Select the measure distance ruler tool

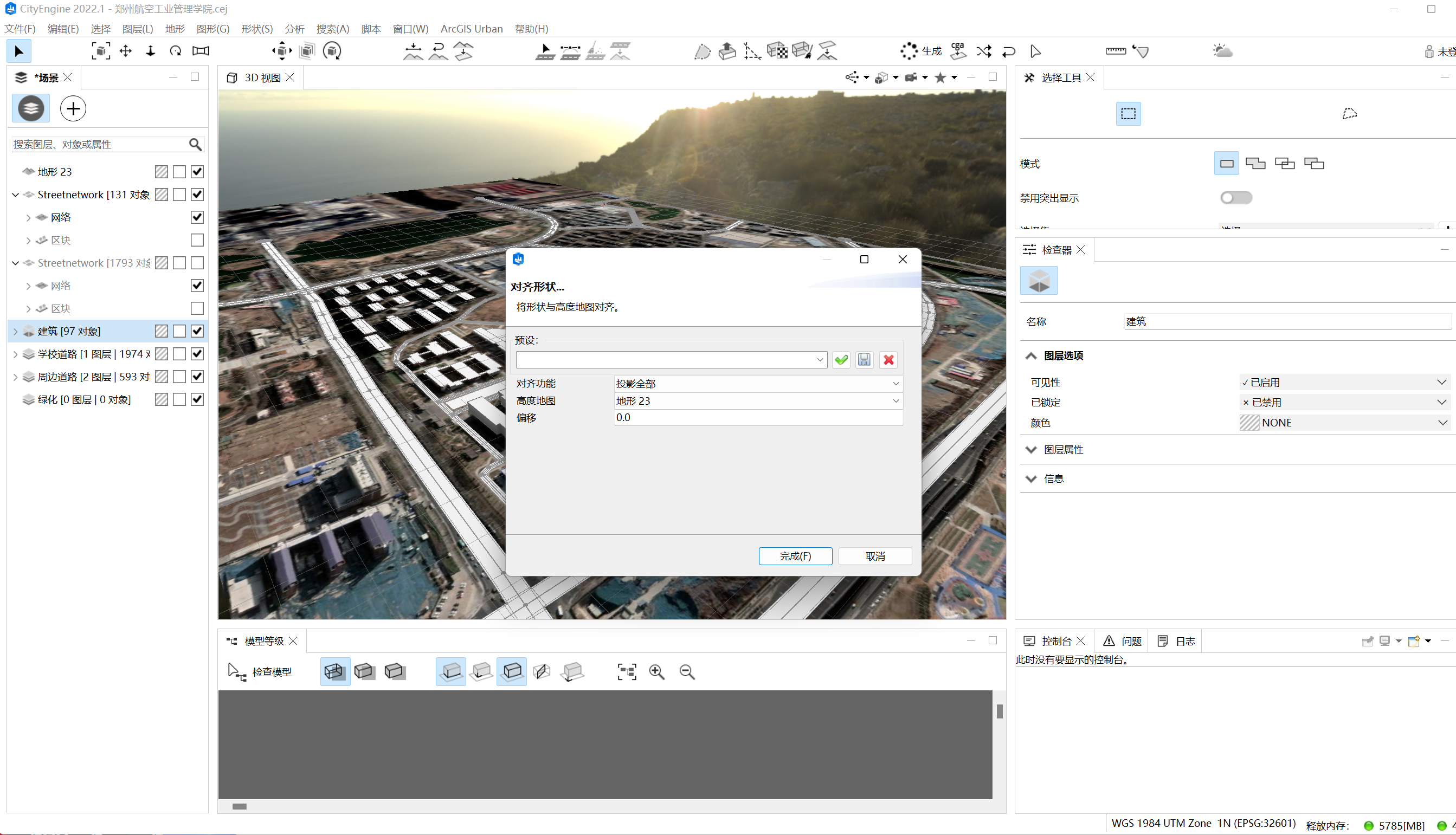[x=1114, y=51]
